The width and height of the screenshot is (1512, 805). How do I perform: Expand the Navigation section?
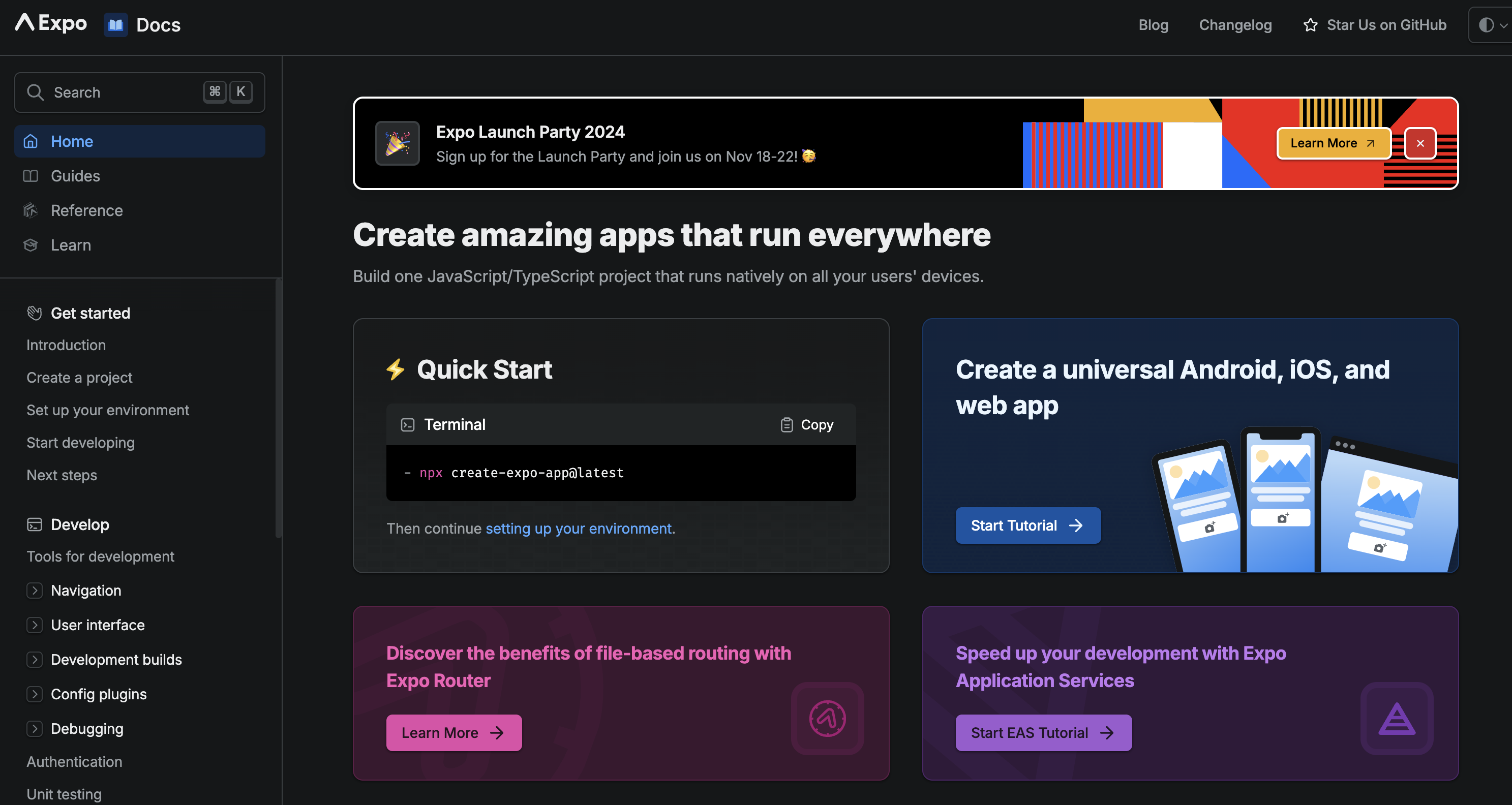tap(35, 590)
